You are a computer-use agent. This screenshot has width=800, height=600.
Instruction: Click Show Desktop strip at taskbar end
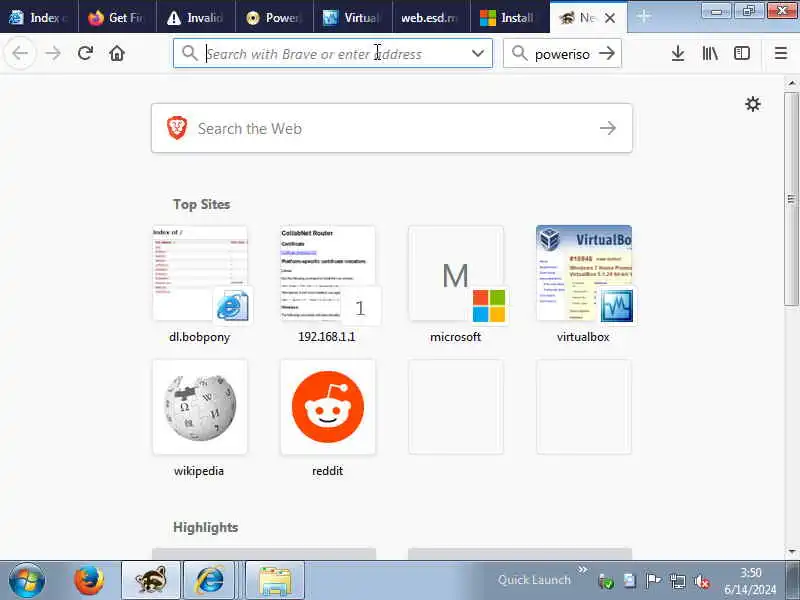coord(793,581)
